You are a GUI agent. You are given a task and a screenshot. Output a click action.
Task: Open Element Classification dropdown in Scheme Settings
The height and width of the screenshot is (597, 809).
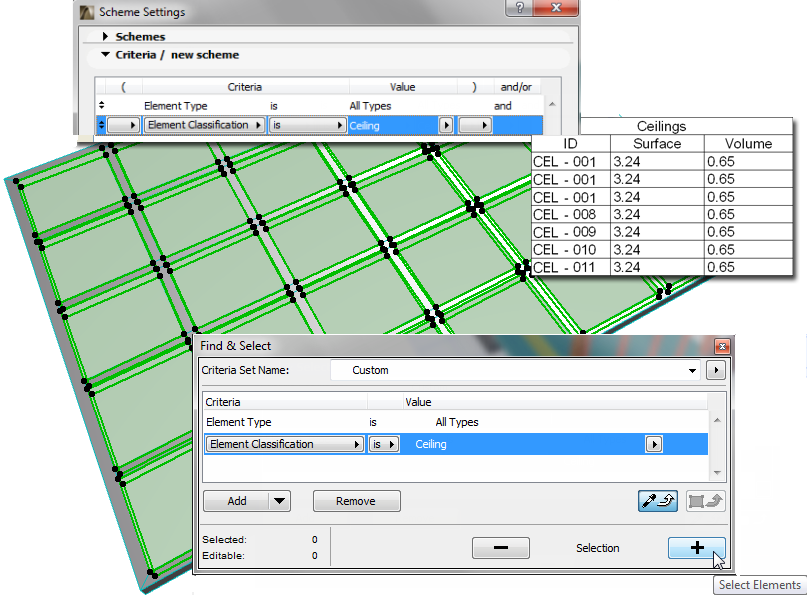(x=204, y=125)
